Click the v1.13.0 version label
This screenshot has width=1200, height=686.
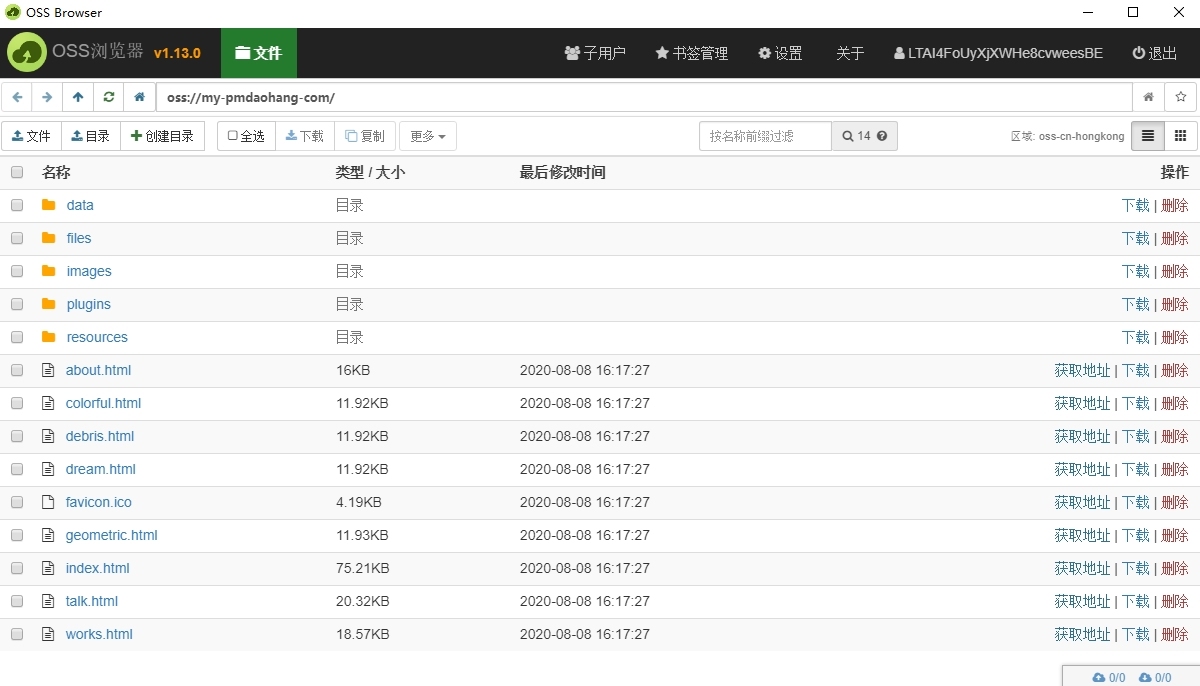tap(177, 53)
